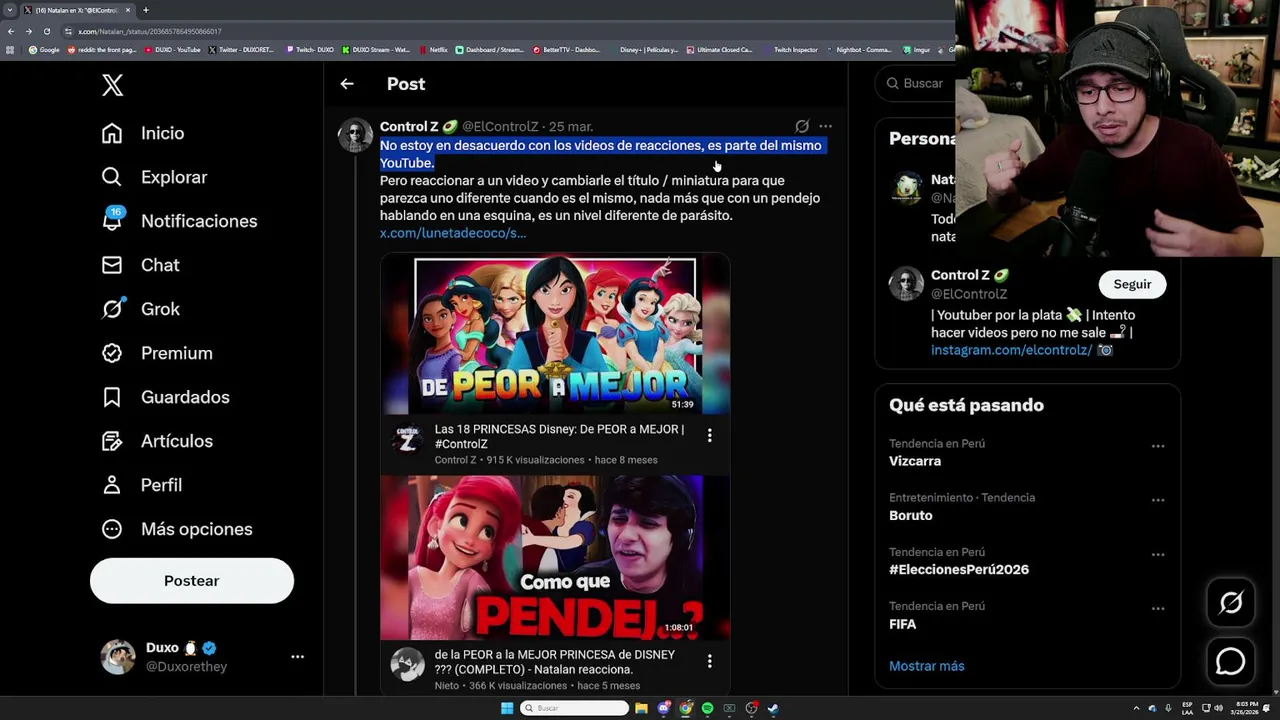The image size is (1280, 720).
Task: Open the floating Grok button
Action: point(1231,603)
